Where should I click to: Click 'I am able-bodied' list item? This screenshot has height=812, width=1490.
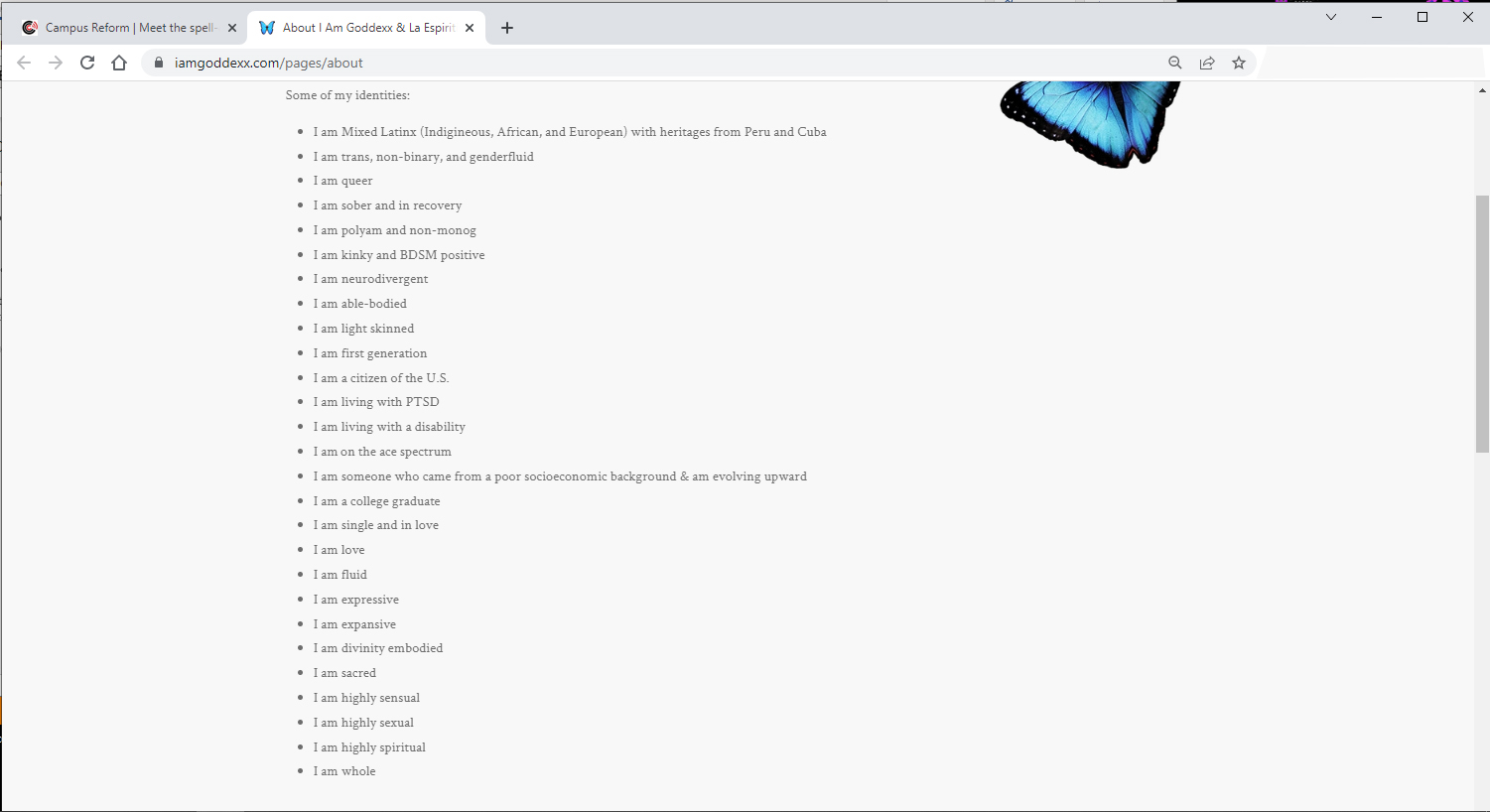coord(360,304)
